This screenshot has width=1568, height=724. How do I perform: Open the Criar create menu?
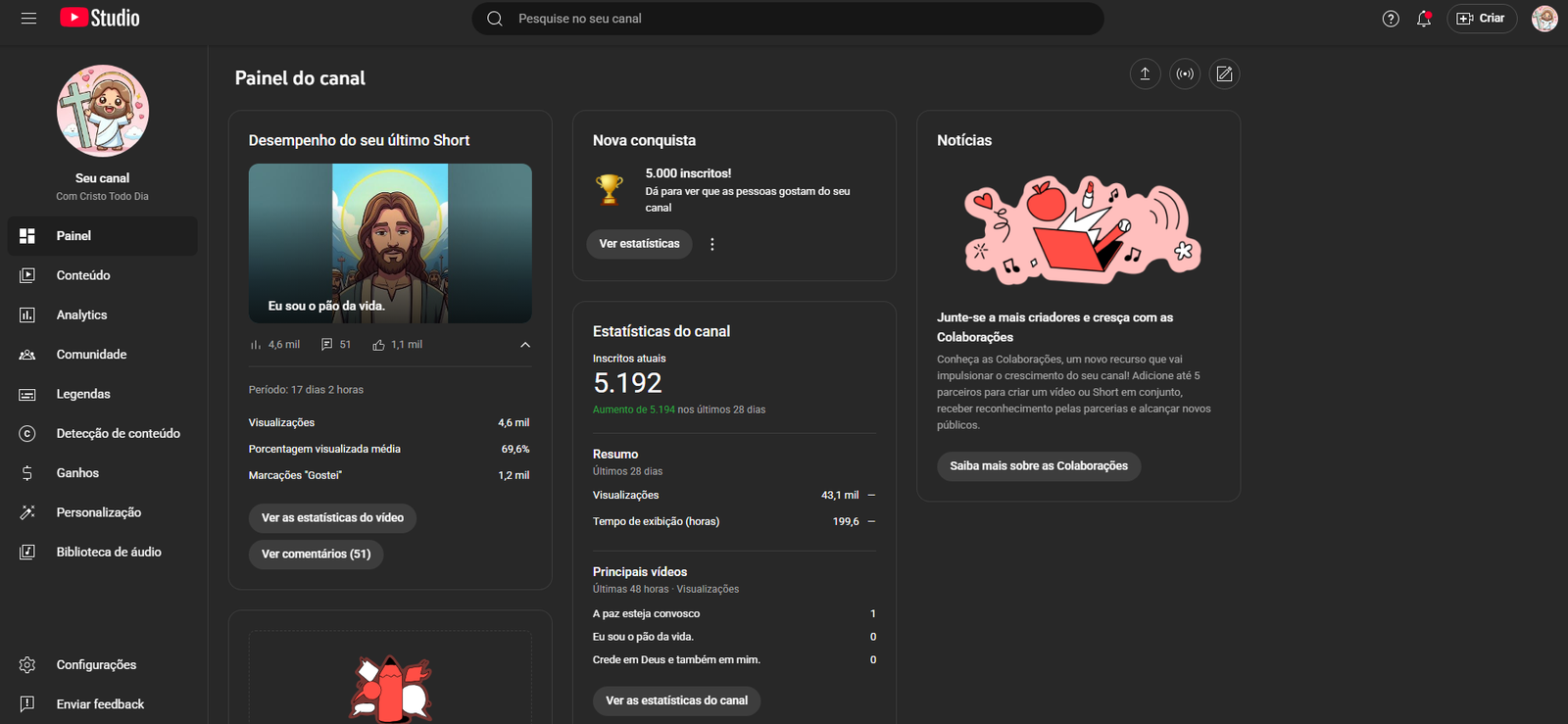(x=1481, y=19)
